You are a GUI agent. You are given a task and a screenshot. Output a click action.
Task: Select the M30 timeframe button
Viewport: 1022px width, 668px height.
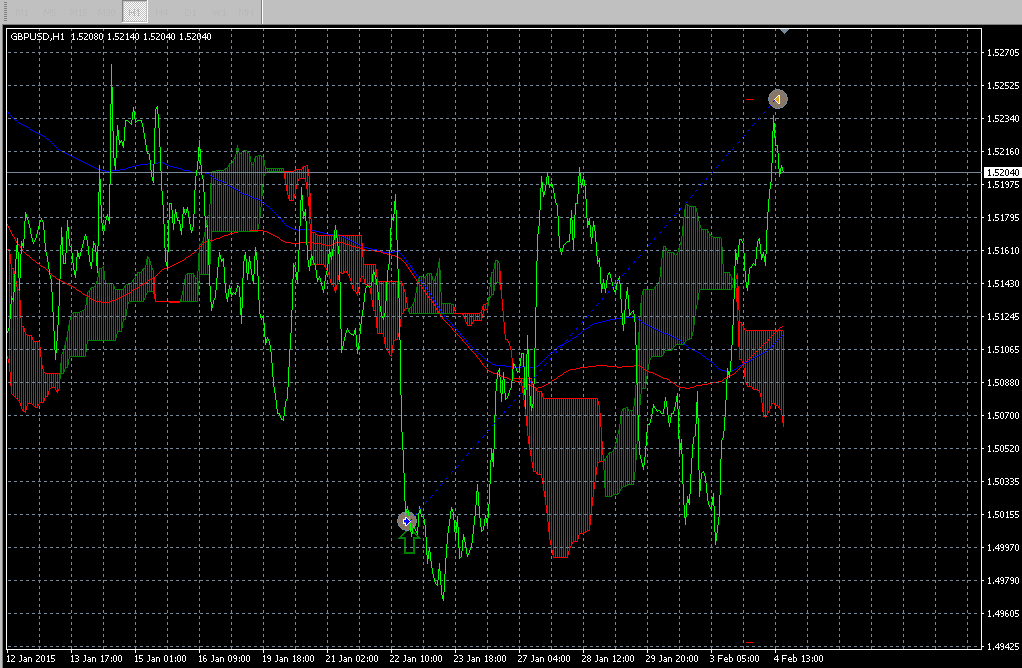[x=106, y=12]
